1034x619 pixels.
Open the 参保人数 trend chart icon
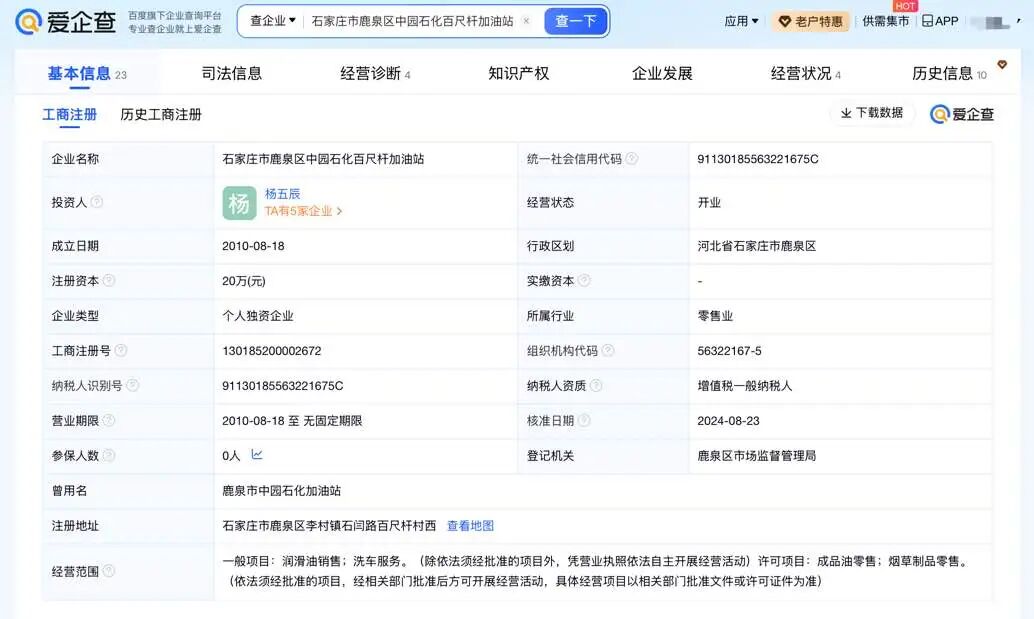tap(257, 455)
